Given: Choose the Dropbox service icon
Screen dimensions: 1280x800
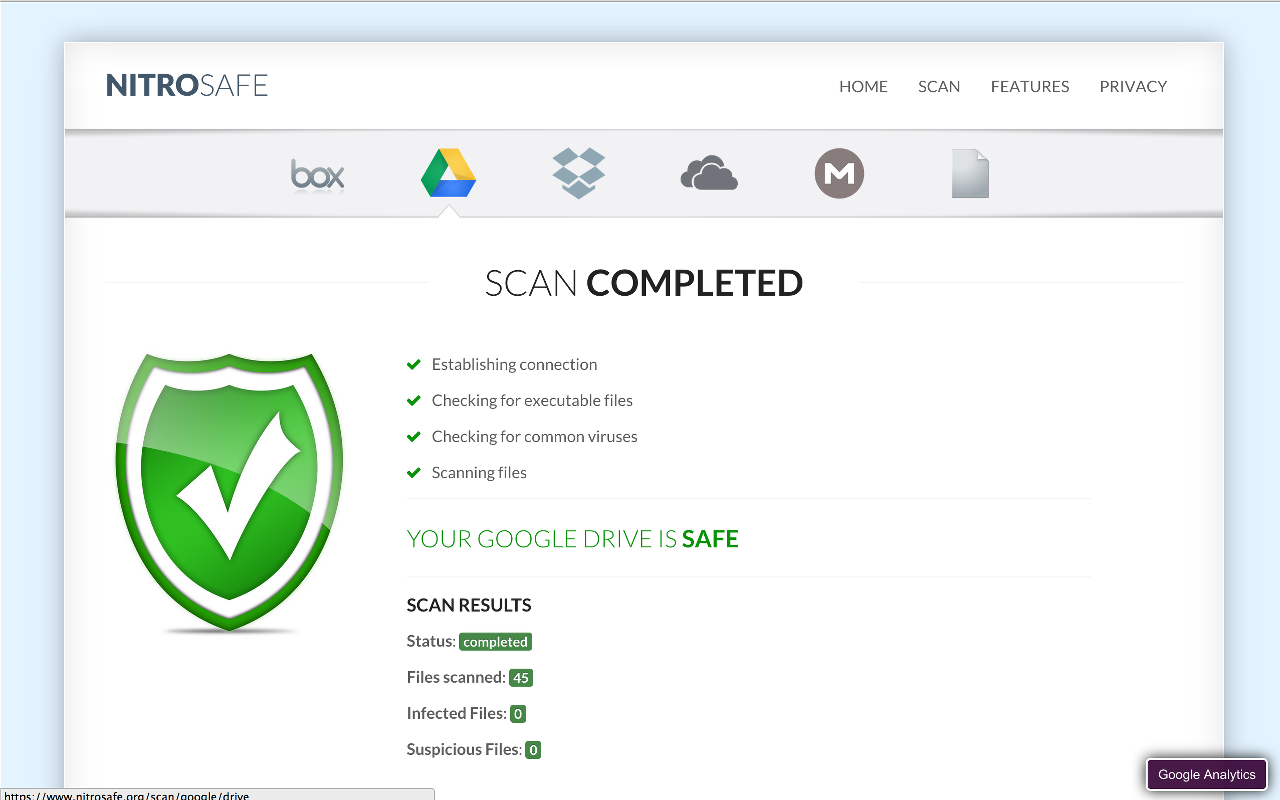Looking at the screenshot, I should point(579,173).
